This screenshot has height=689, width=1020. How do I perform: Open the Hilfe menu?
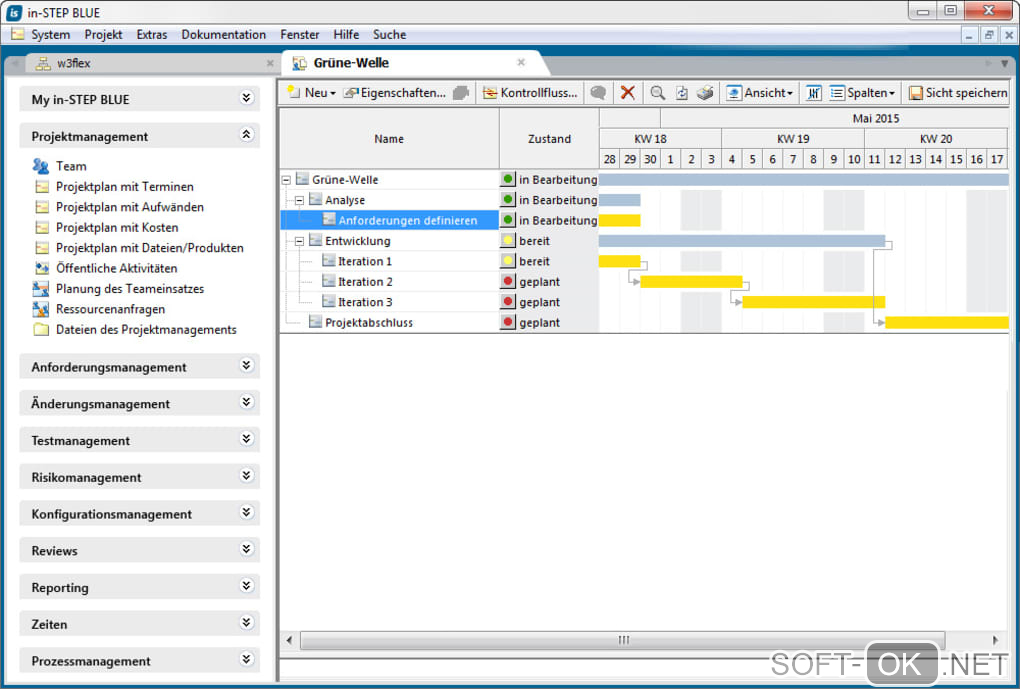pos(346,34)
